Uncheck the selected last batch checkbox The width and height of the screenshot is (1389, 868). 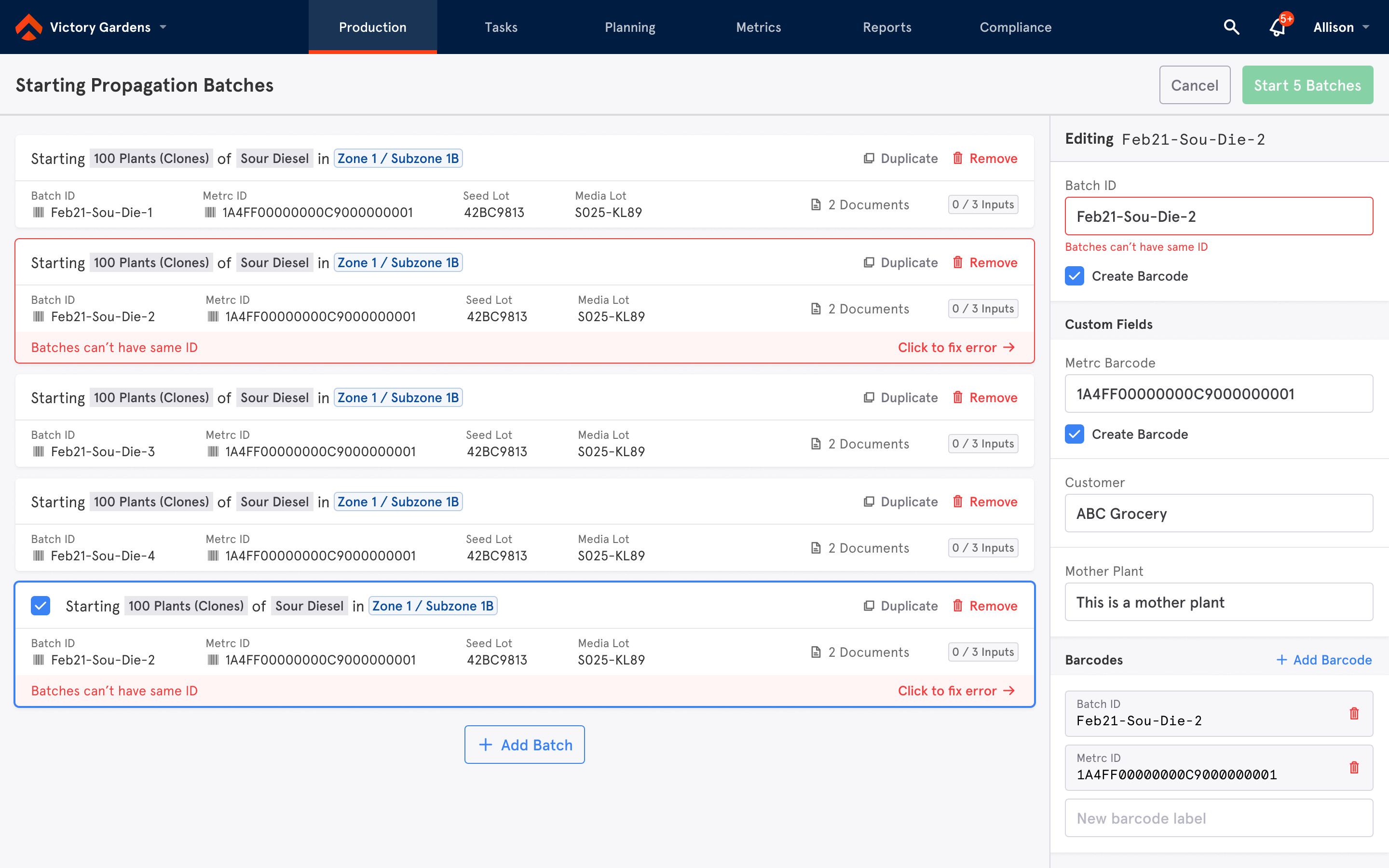(x=41, y=606)
